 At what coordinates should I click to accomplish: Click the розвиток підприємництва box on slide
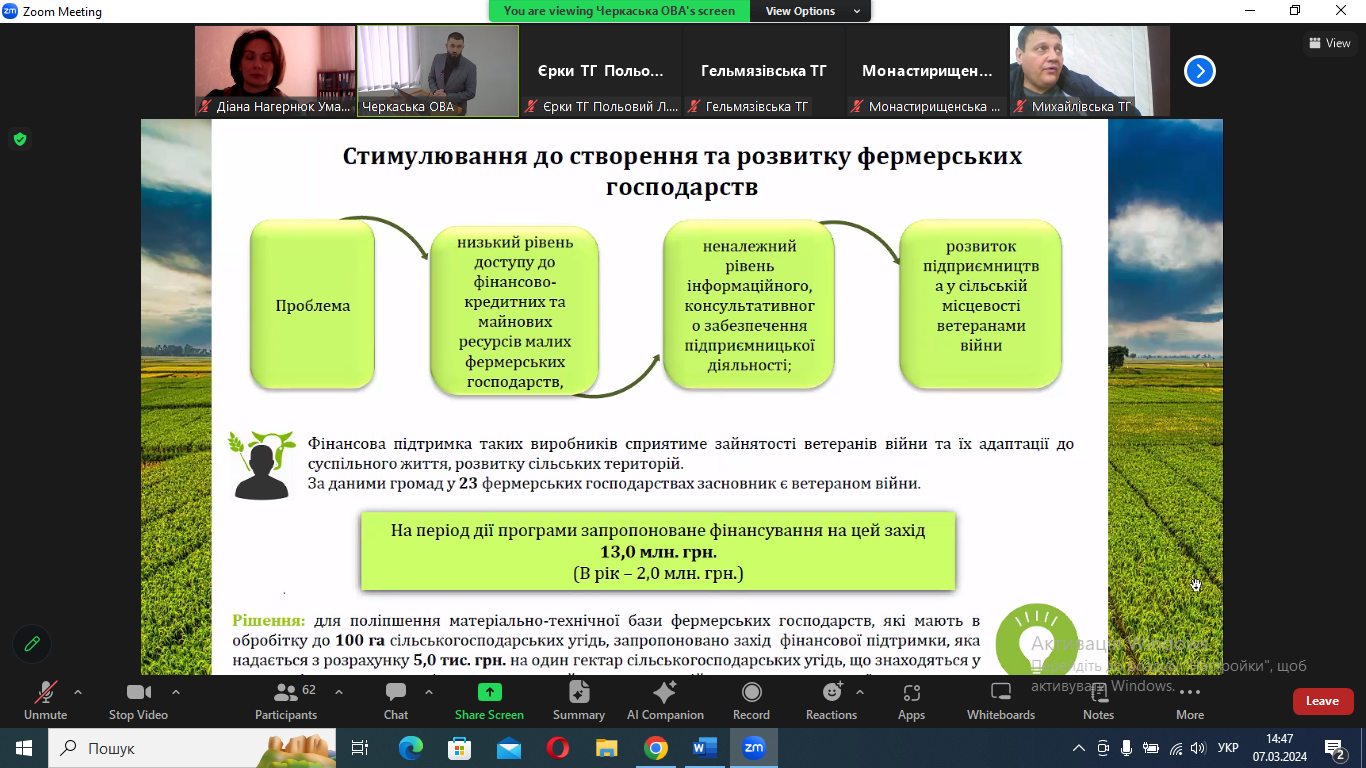980,304
